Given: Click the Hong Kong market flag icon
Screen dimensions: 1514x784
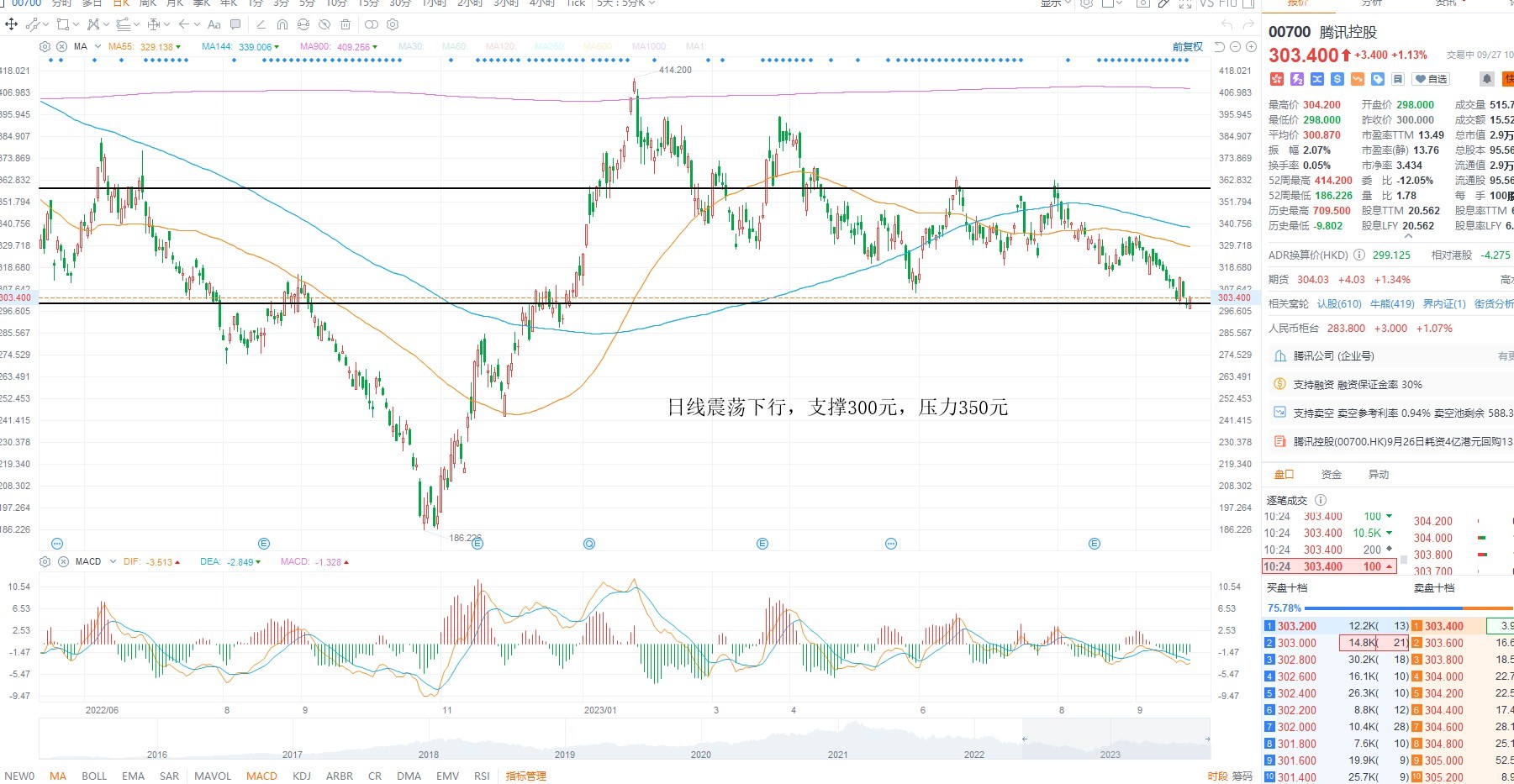Looking at the screenshot, I should [x=1277, y=79].
